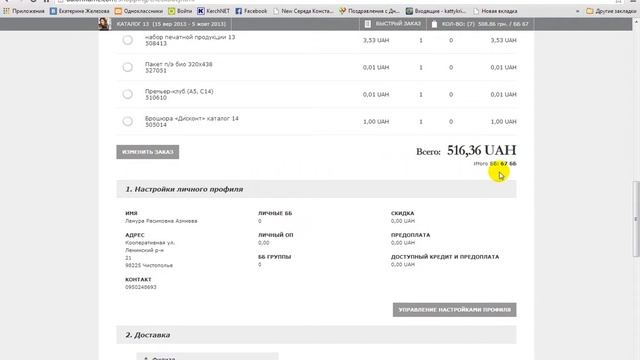Click the user avatar photo in header
The image size is (640, 360).
tap(104, 24)
